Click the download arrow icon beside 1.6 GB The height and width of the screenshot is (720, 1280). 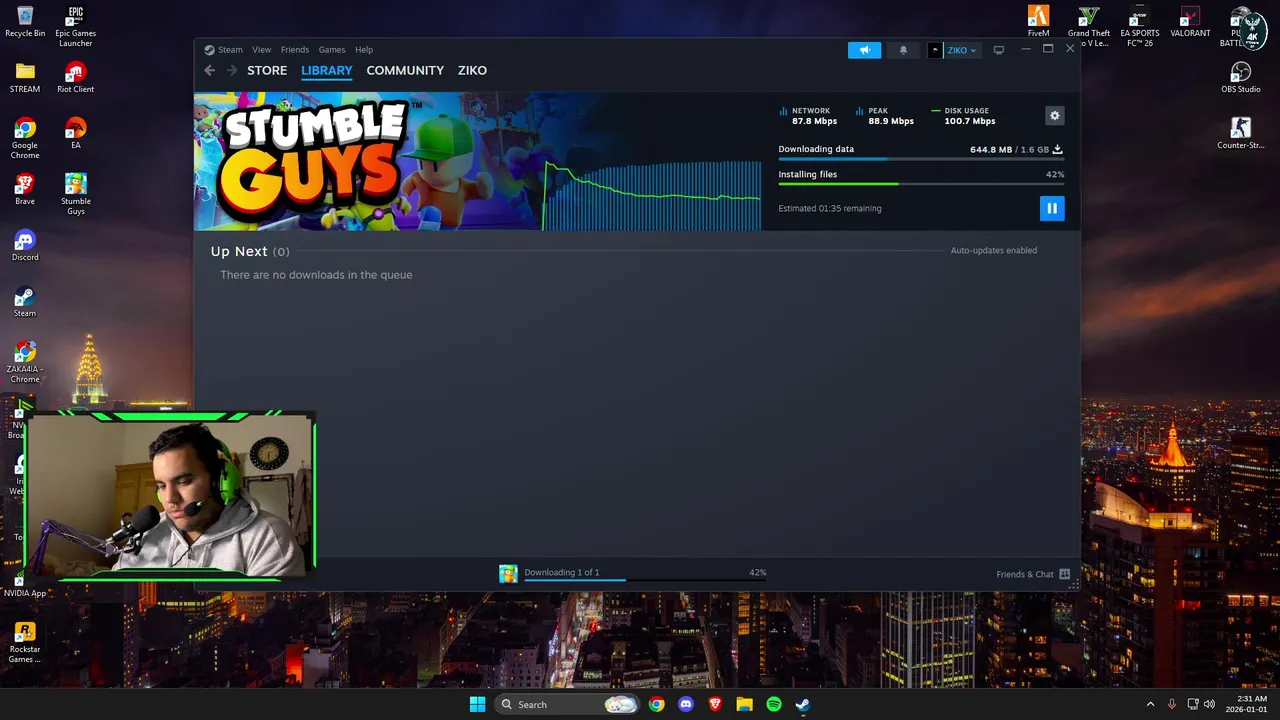[x=1058, y=149]
